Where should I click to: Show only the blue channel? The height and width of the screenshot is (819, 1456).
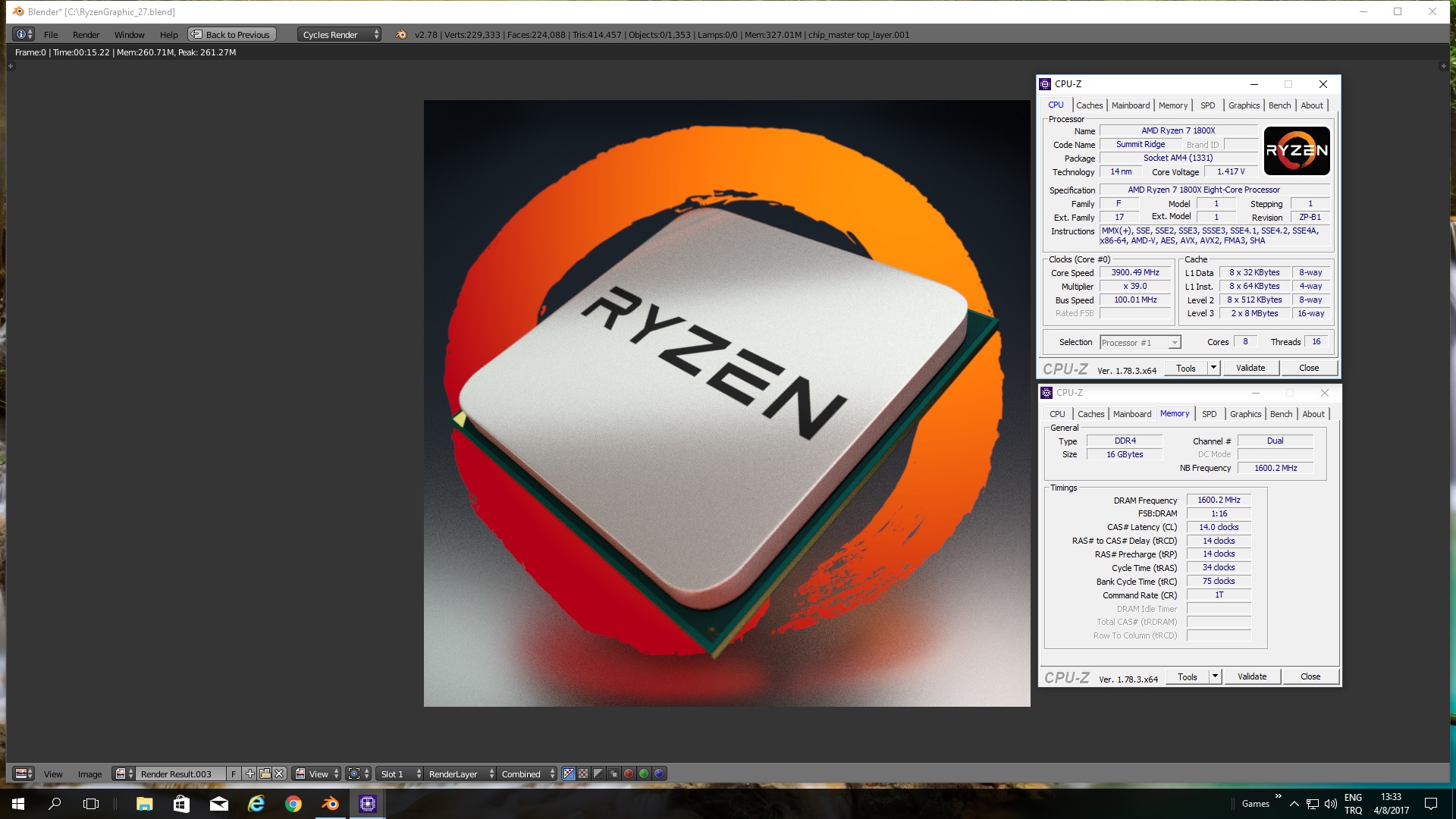tap(659, 773)
